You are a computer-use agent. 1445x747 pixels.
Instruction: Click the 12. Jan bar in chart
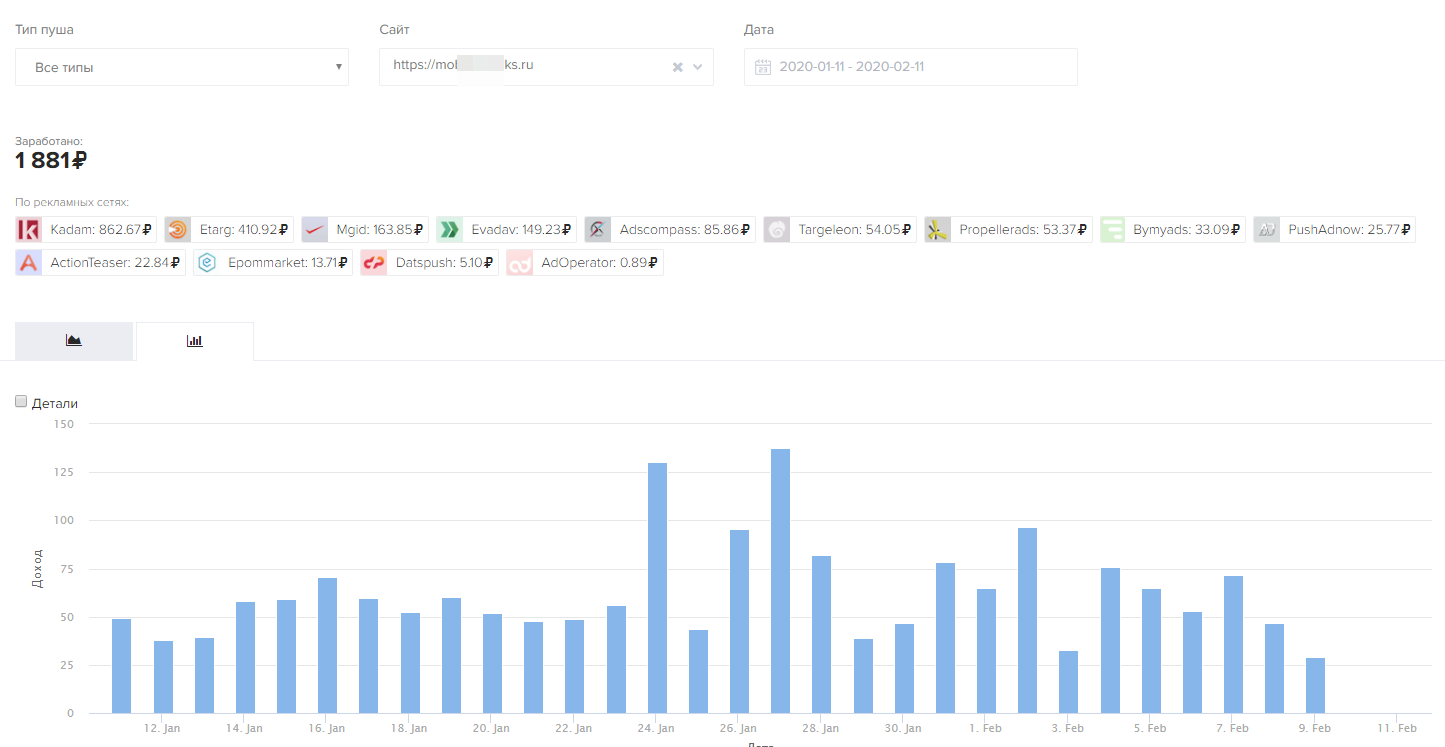163,677
